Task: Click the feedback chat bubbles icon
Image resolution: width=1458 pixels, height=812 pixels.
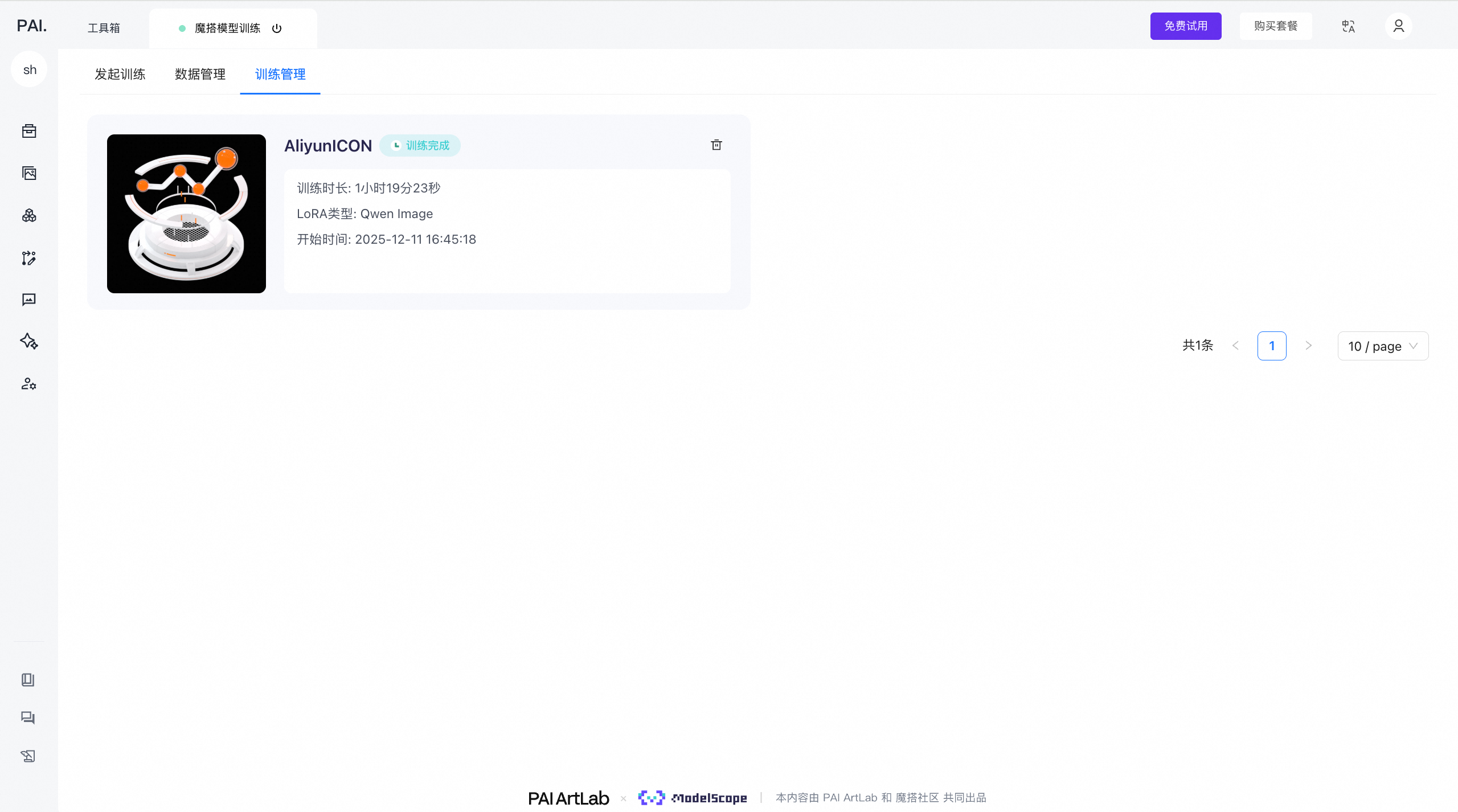Action: coord(28,717)
